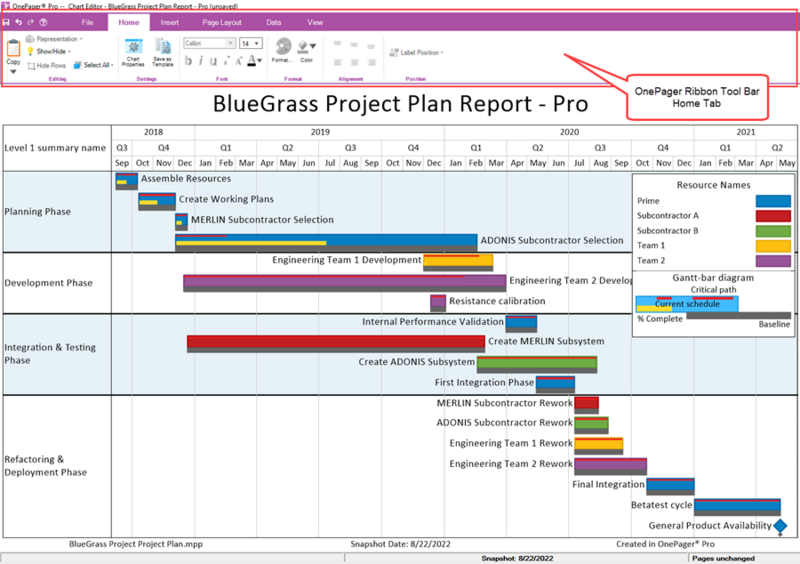The height and width of the screenshot is (564, 800).
Task: Increase font size with grow-font icon
Action: click(238, 61)
